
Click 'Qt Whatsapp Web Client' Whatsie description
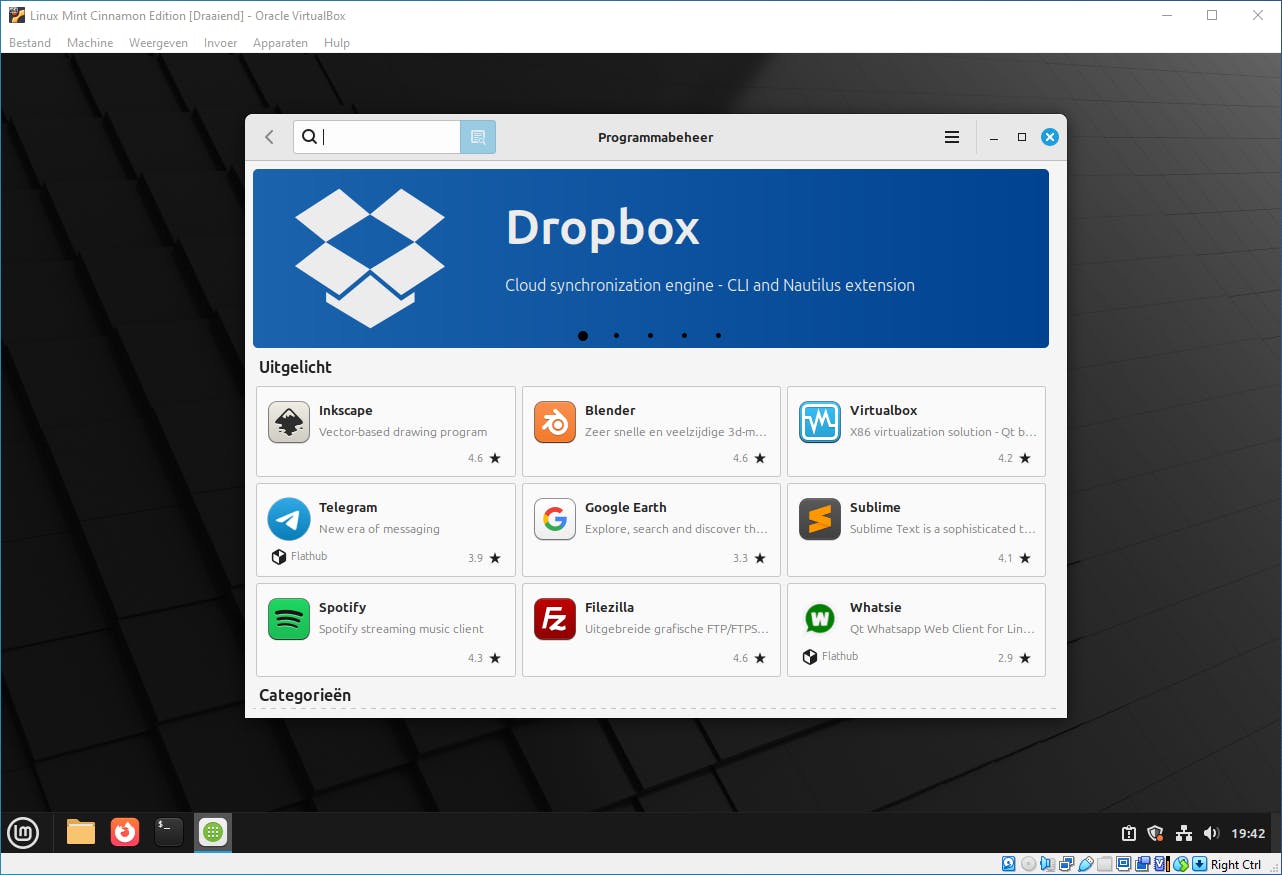click(943, 629)
